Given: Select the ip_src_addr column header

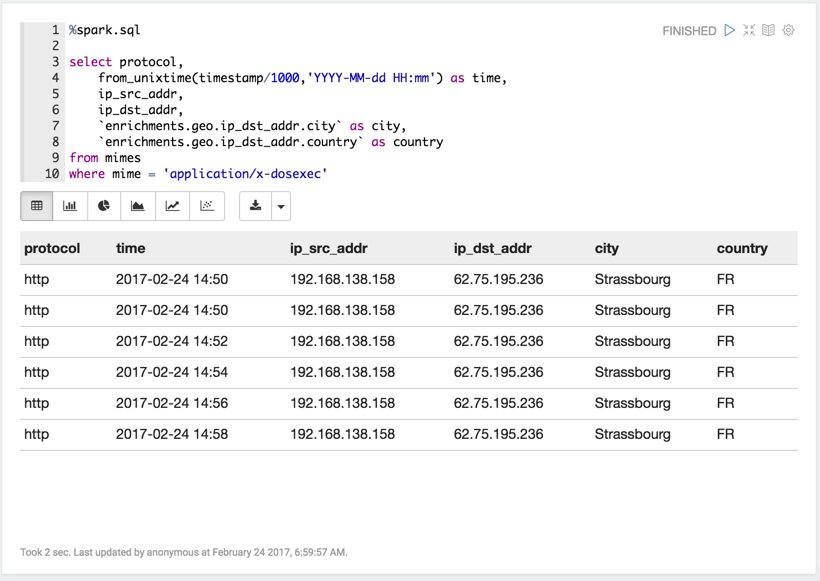Looking at the screenshot, I should (x=329, y=248).
